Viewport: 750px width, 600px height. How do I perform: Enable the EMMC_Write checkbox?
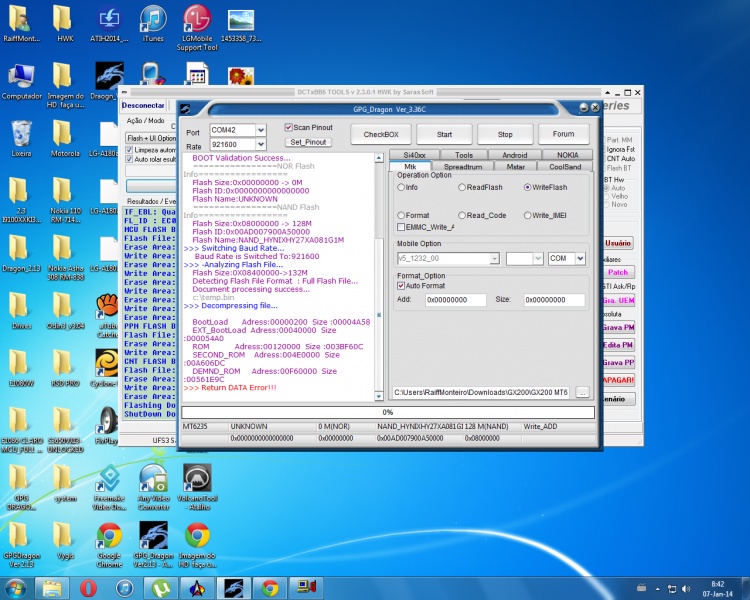tap(401, 227)
